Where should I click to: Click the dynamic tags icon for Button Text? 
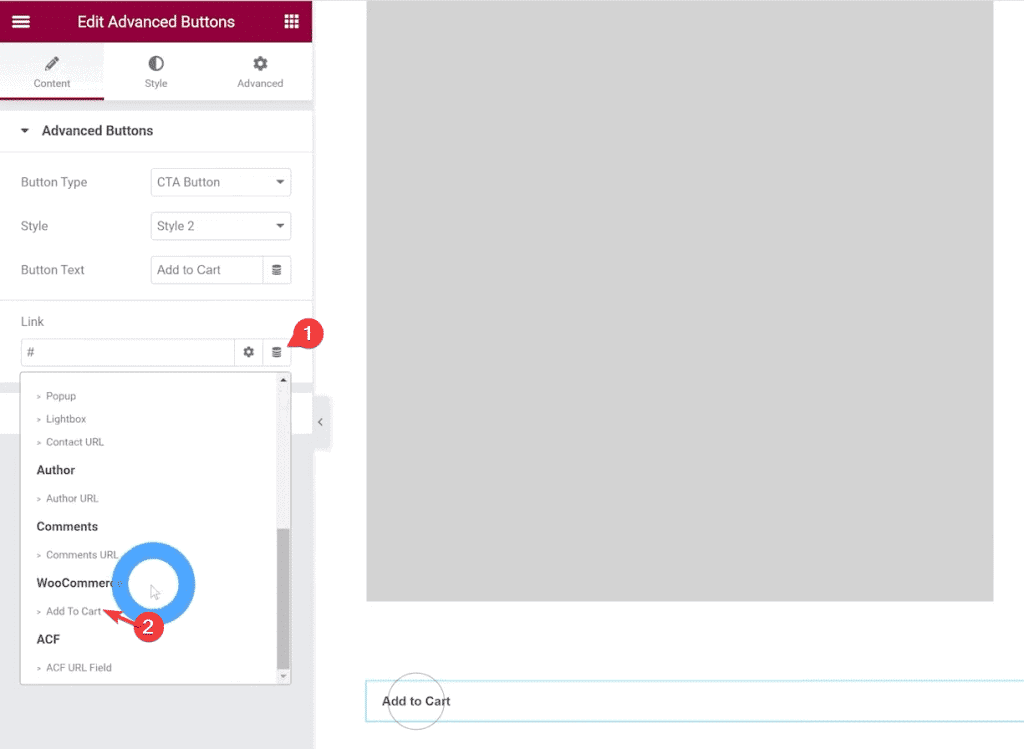(x=277, y=270)
